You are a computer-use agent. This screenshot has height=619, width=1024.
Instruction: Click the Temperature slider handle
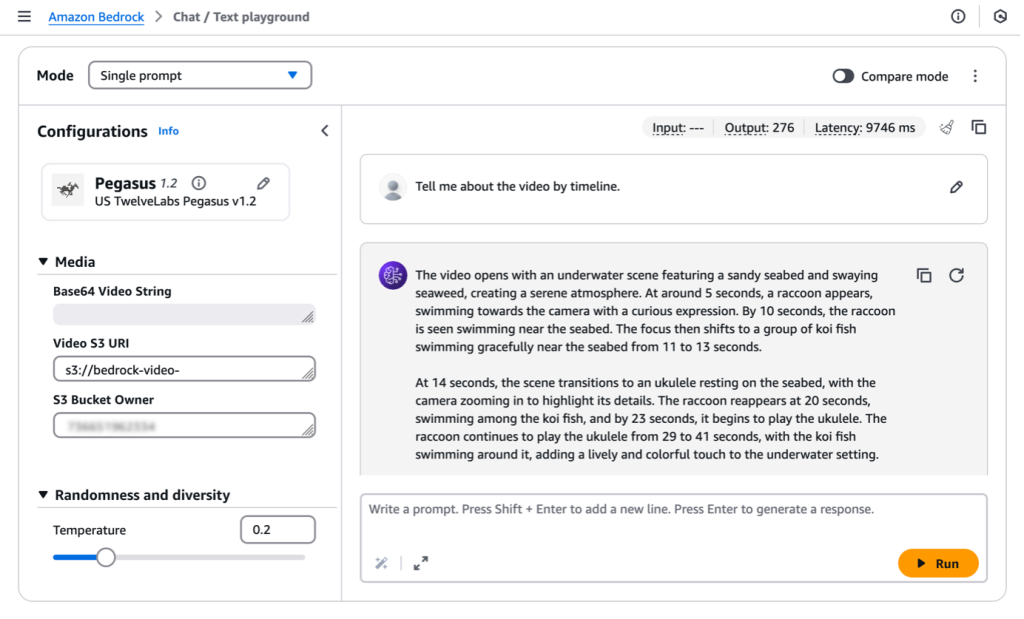[x=106, y=558]
